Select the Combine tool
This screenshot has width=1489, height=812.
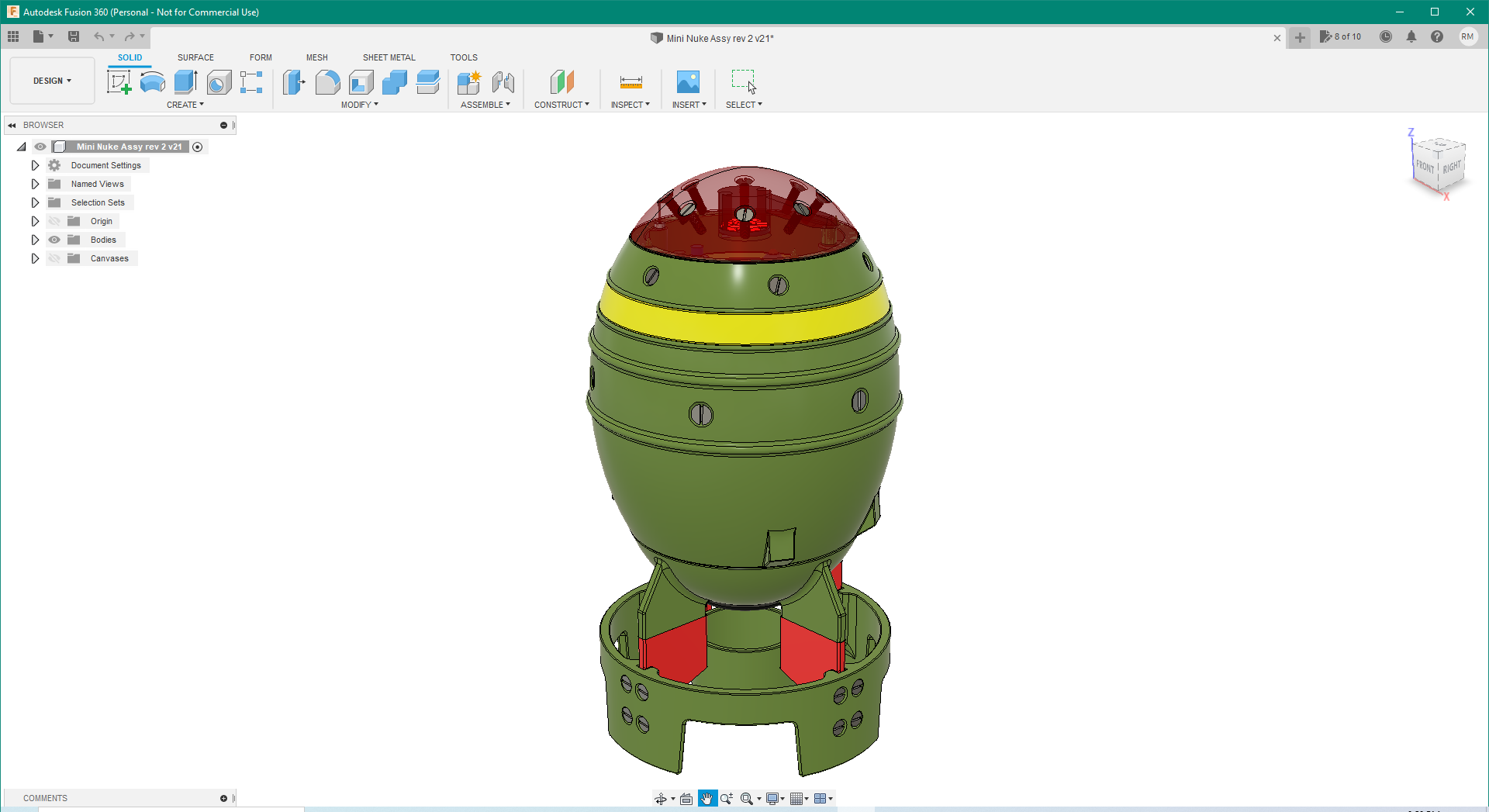click(x=395, y=81)
